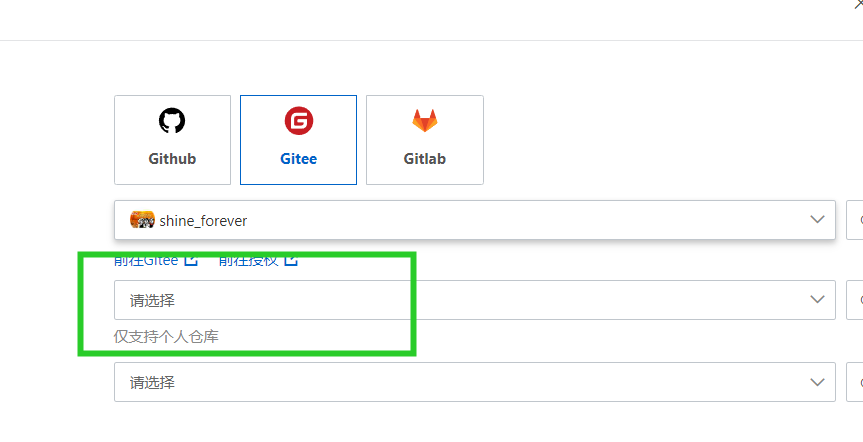863x442 pixels.
Task: Click the 仅支持个人仓库 hint text
Action: 166,336
